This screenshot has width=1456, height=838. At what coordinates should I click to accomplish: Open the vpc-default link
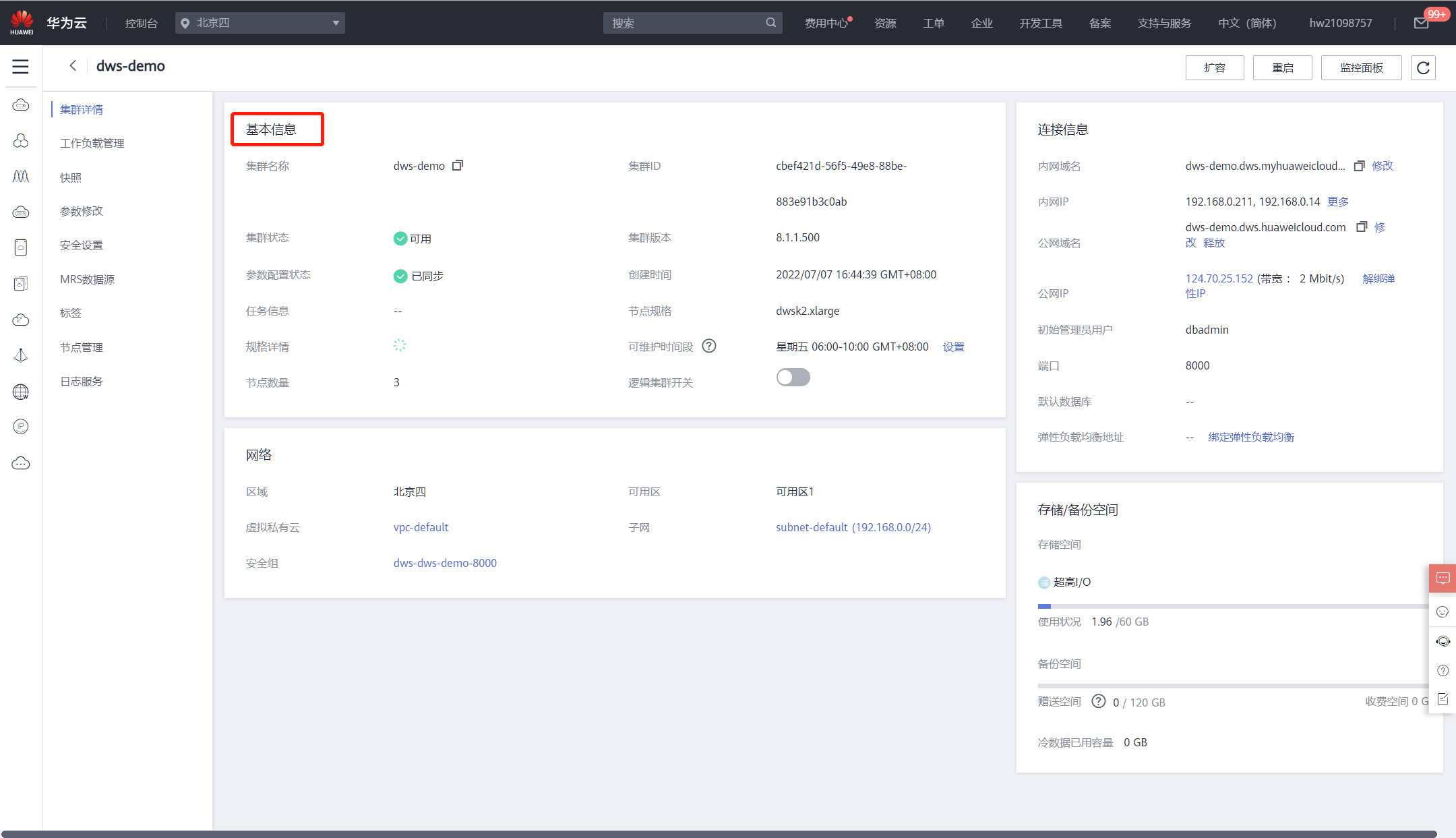pyautogui.click(x=421, y=527)
